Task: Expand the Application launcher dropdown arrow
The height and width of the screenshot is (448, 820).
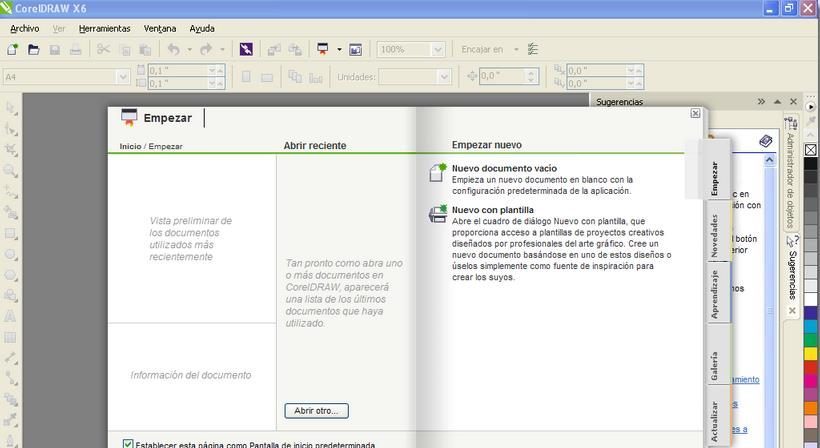Action: pos(339,49)
